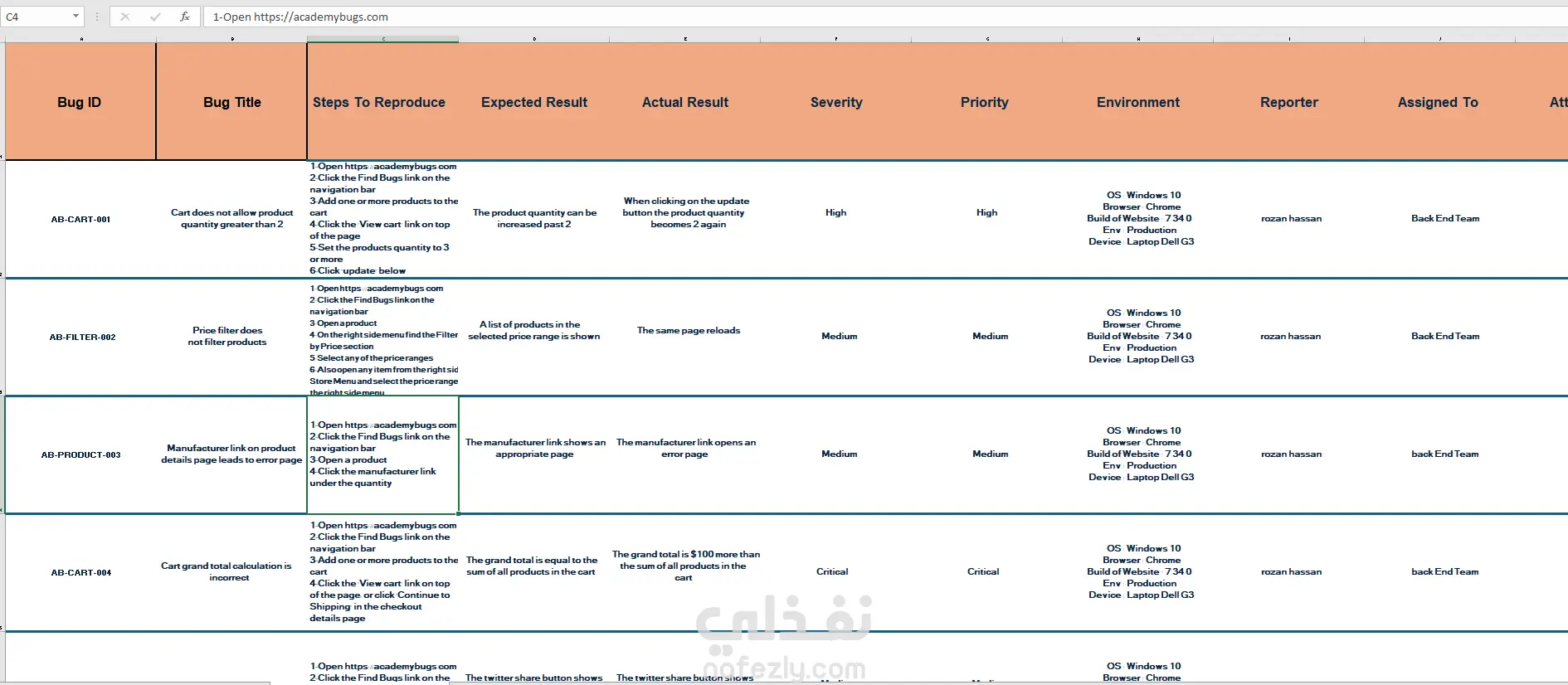The width and height of the screenshot is (1568, 685).
Task: Click title 'Price filter does not filter products'
Action: click(x=227, y=336)
